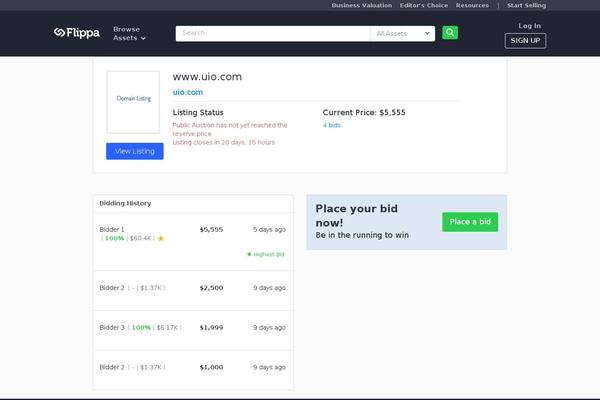Click 100% rating for Bidder 3

click(141, 328)
